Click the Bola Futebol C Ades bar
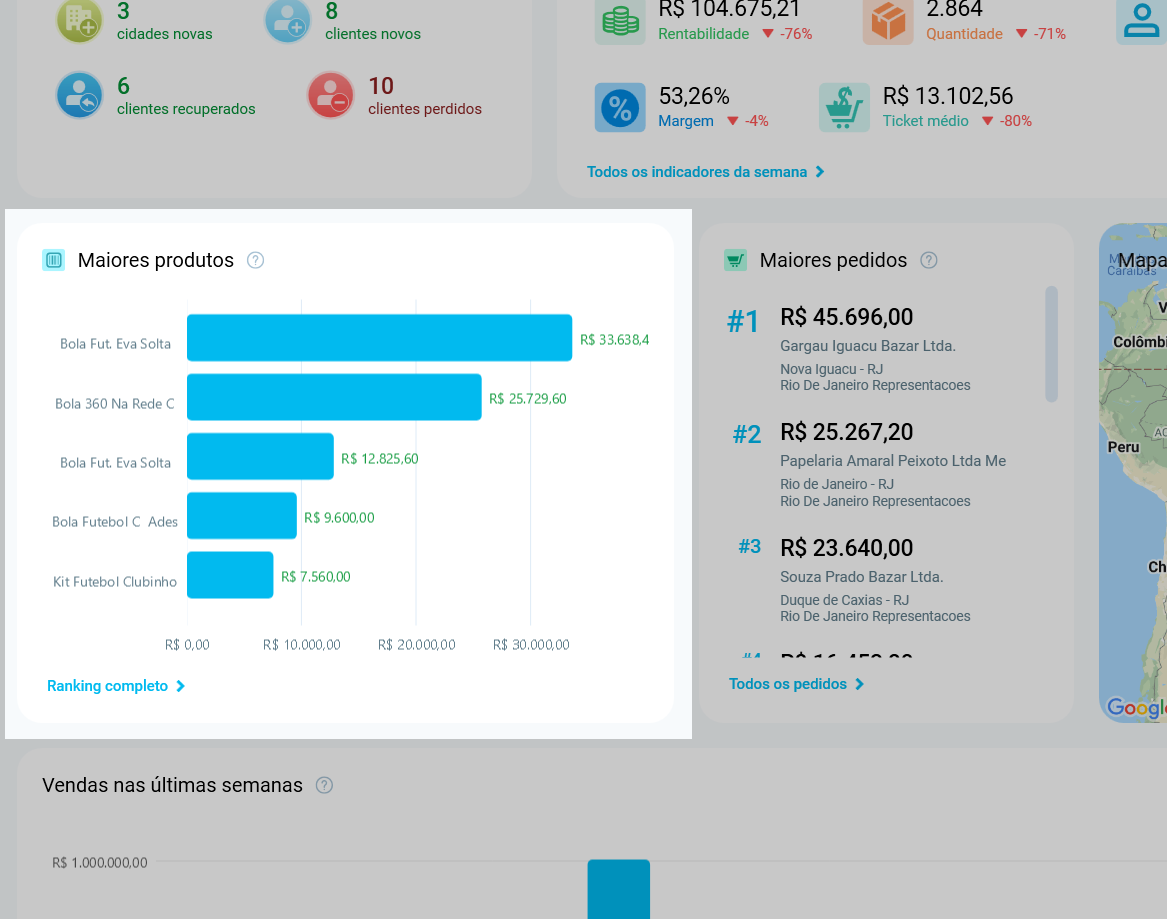 pos(242,516)
